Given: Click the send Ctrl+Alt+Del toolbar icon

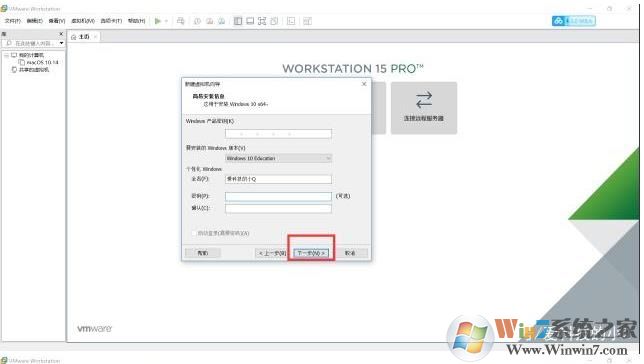Looking at the screenshot, I should tap(180, 21).
